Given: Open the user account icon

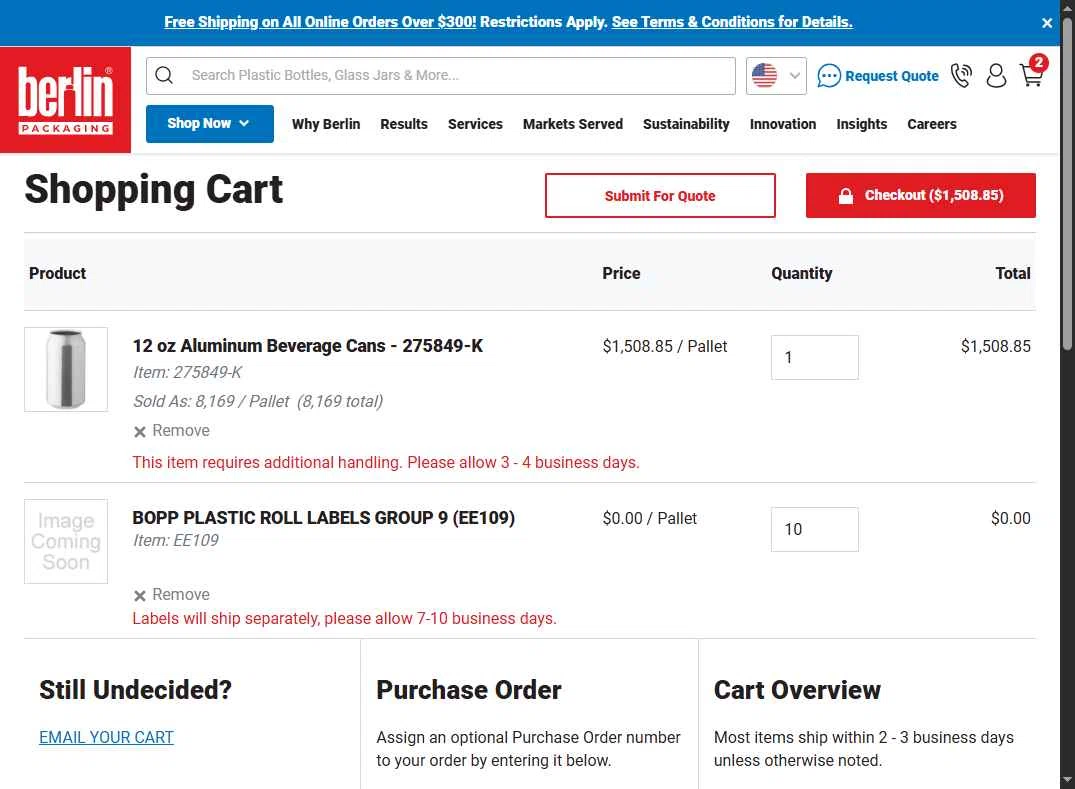Looking at the screenshot, I should point(996,75).
